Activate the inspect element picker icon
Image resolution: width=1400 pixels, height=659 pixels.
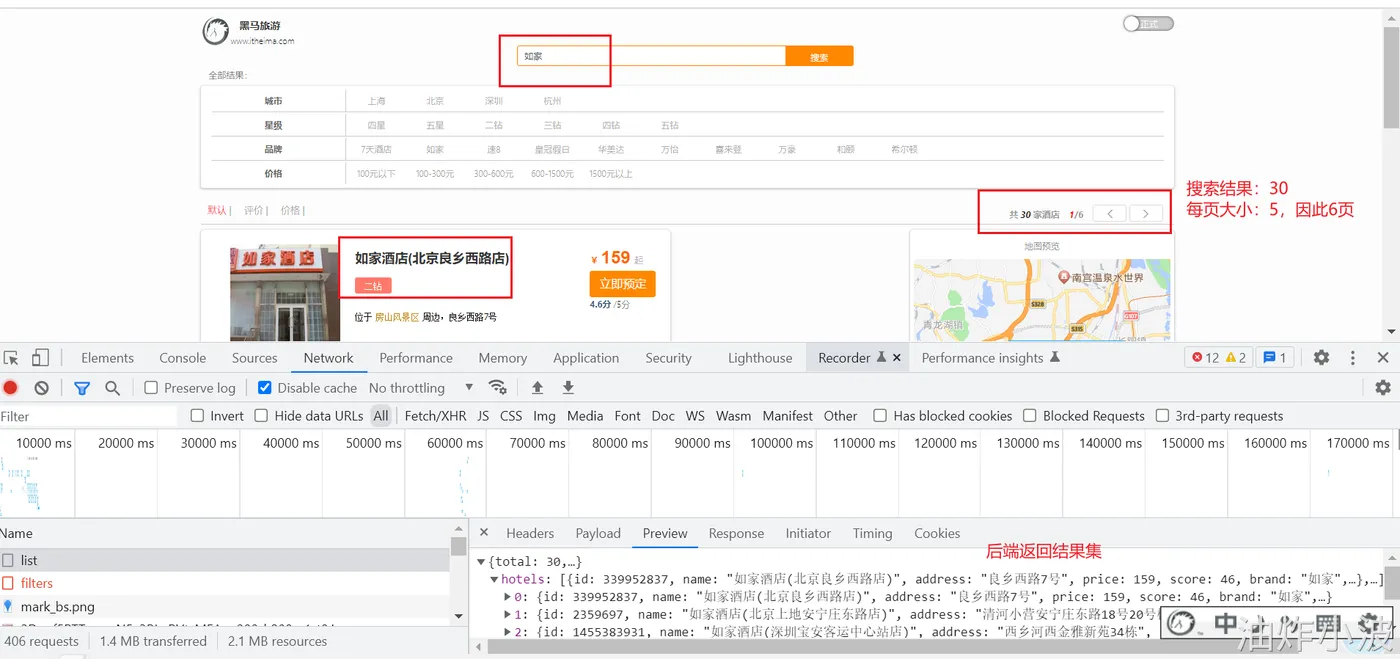click(11, 358)
